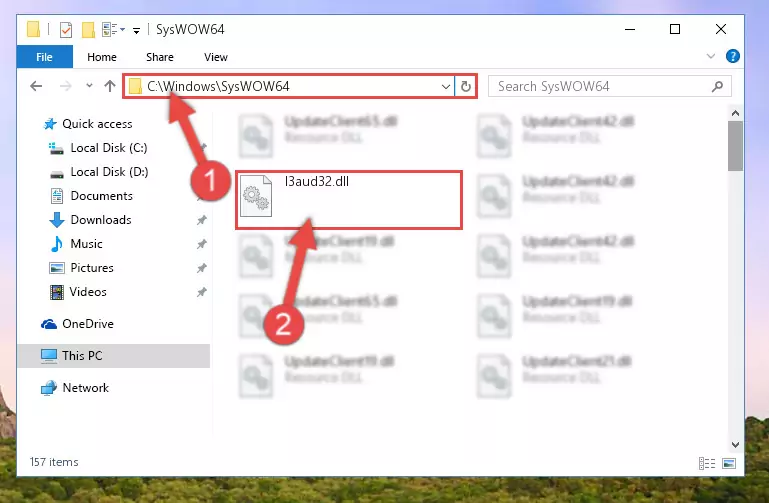Screen dimensions: 769x503
Task: Switch to Large icons view in status bar
Action: click(729, 463)
